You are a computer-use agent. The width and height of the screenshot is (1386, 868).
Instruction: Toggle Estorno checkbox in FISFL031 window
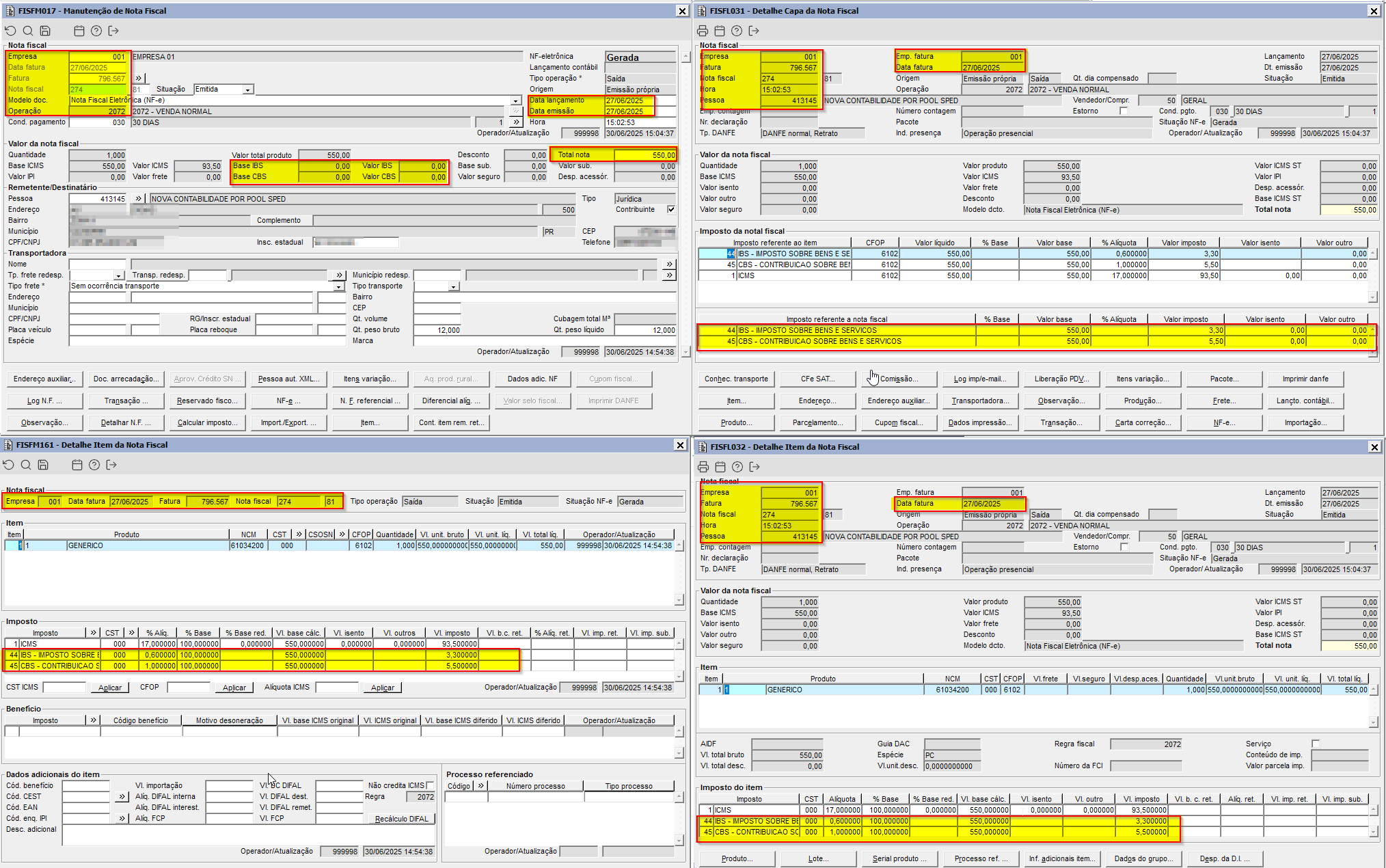pos(1124,111)
